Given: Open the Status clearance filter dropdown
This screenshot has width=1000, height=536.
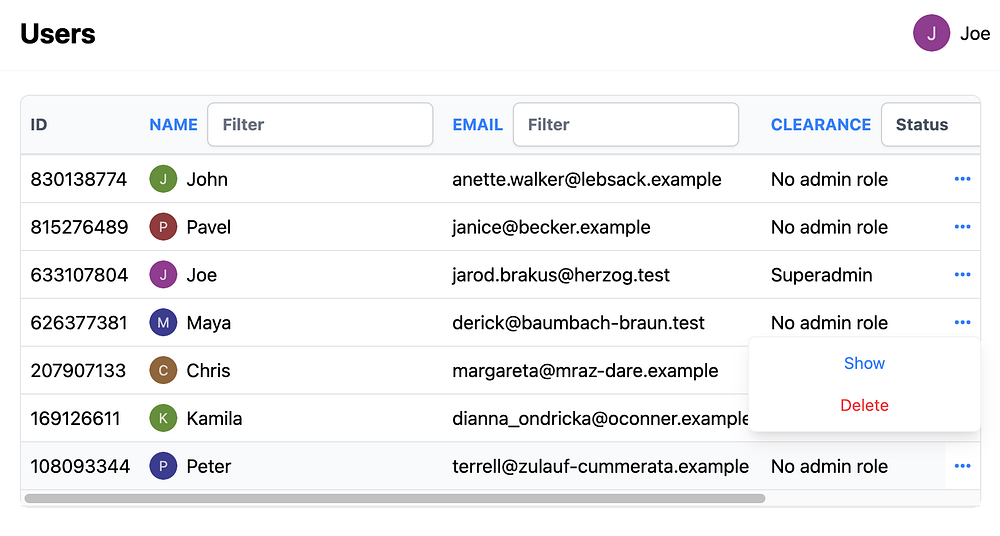Looking at the screenshot, I should tap(929, 125).
